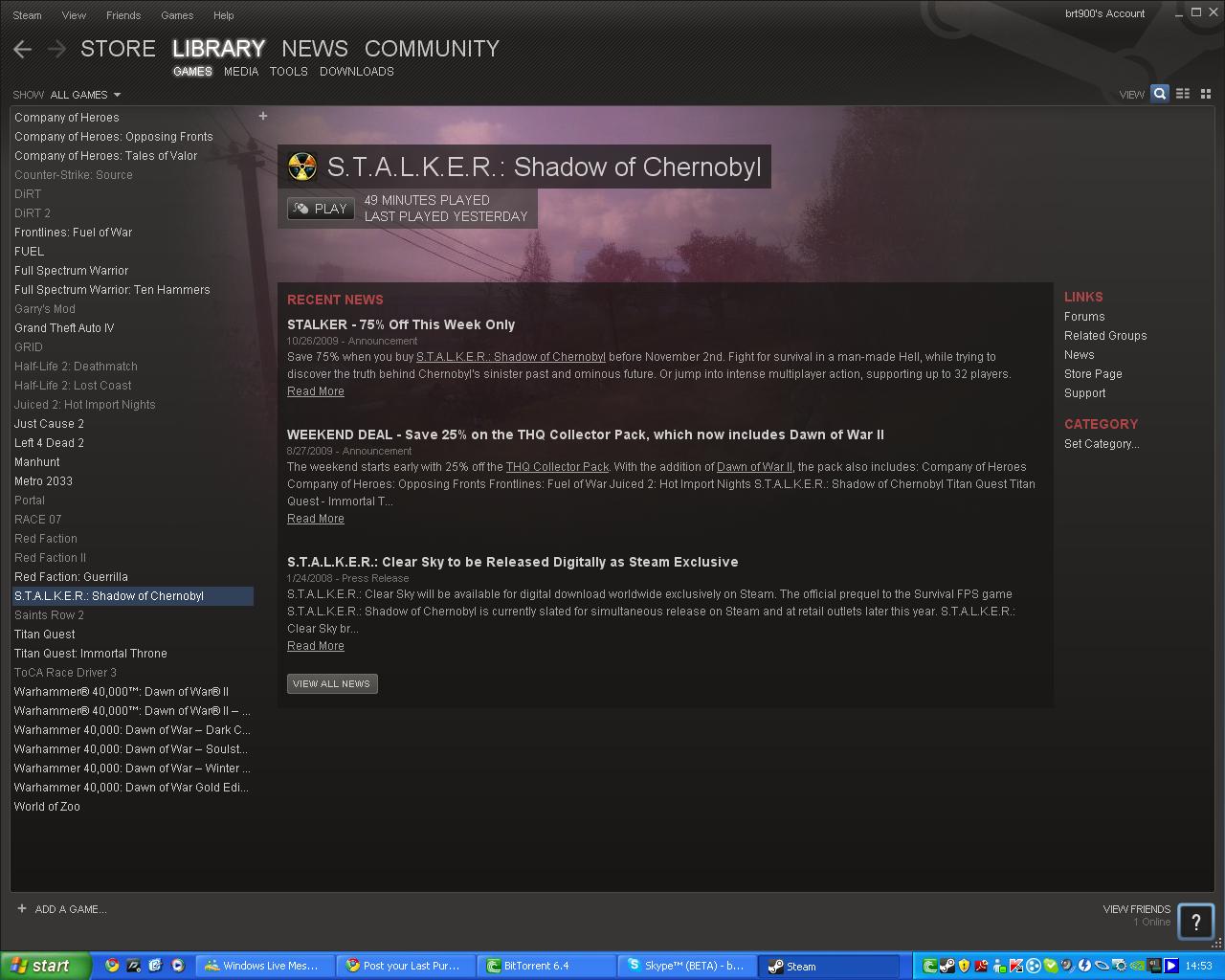
Task: Open the blue quick launch icon left of the media player icon
Action: click(156, 966)
